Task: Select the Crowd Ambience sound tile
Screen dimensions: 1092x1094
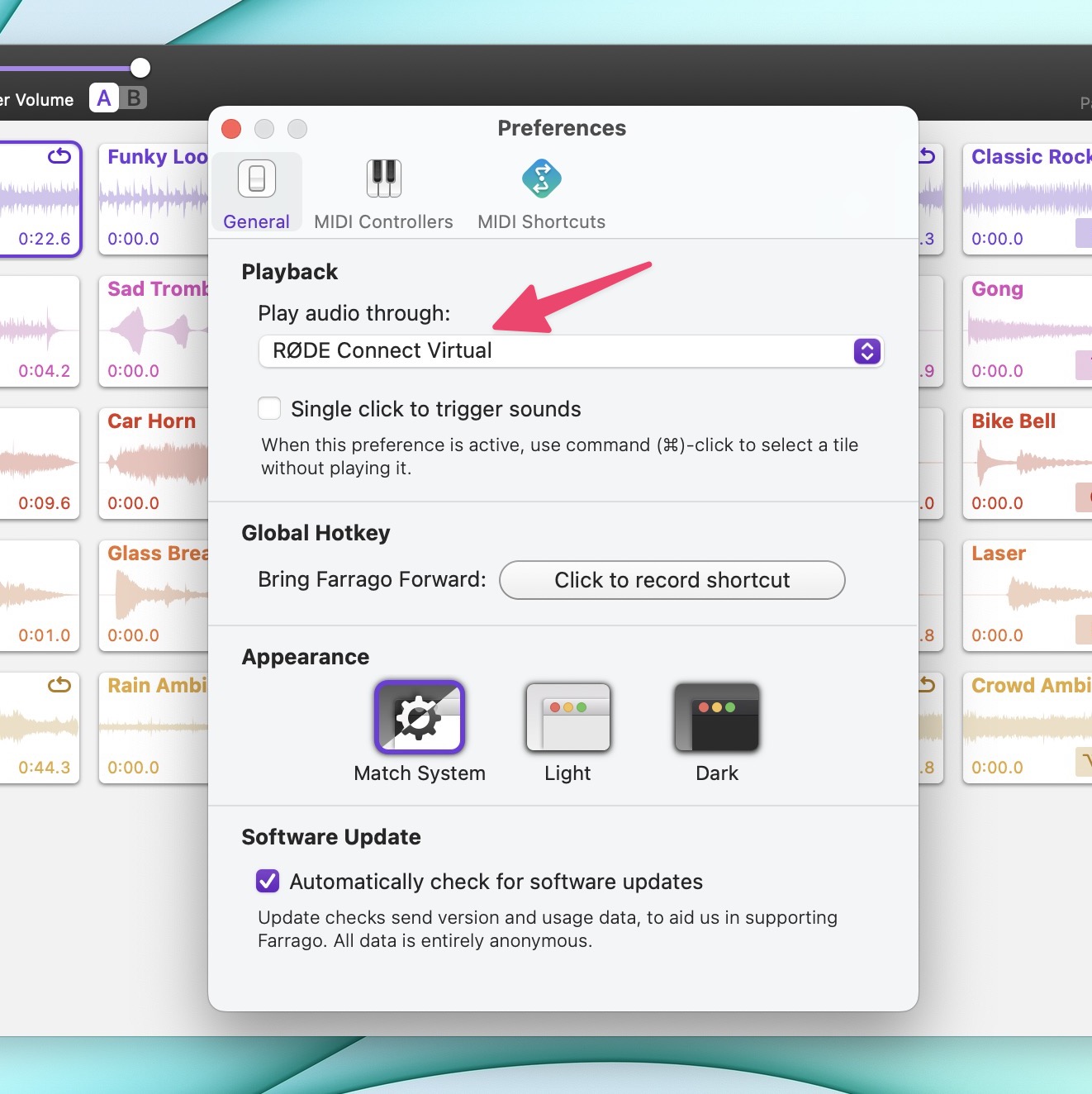Action: (x=1028, y=727)
